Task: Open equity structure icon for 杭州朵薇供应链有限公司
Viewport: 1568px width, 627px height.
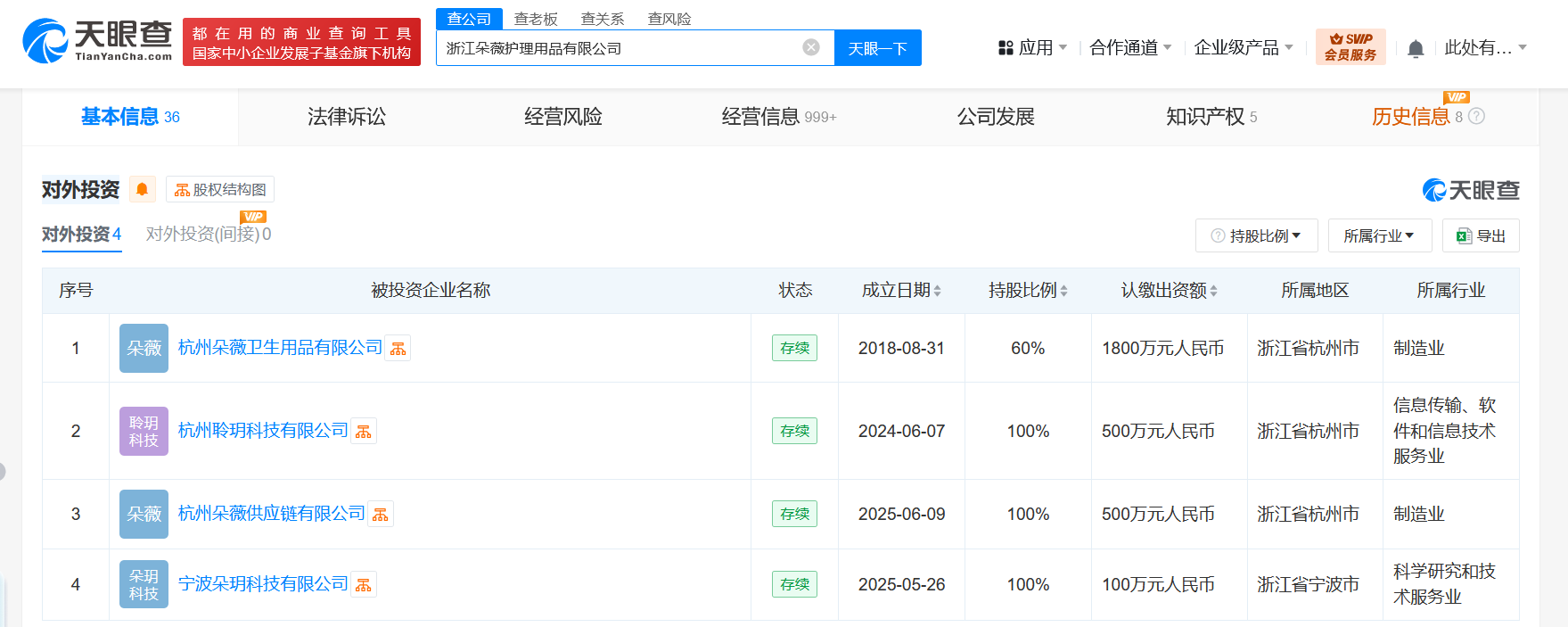Action: pyautogui.click(x=381, y=515)
